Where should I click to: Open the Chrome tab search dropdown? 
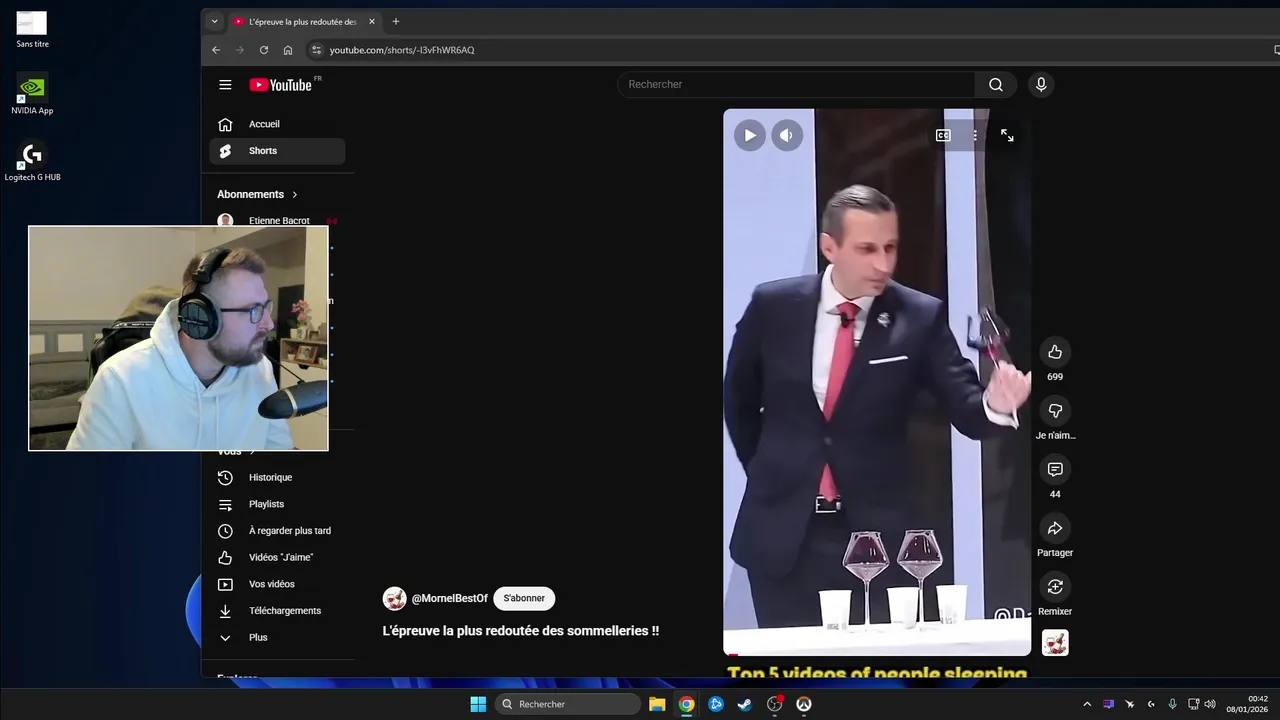[x=214, y=21]
